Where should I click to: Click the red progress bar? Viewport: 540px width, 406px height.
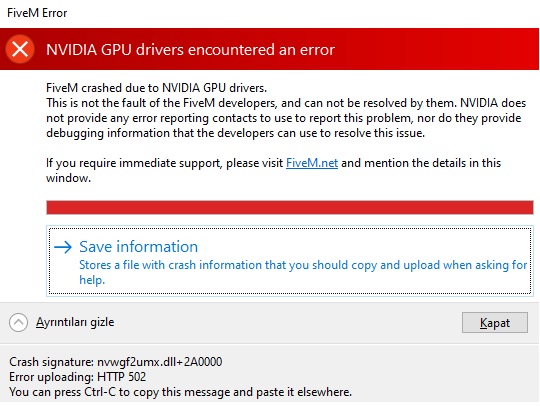pyautogui.click(x=290, y=208)
